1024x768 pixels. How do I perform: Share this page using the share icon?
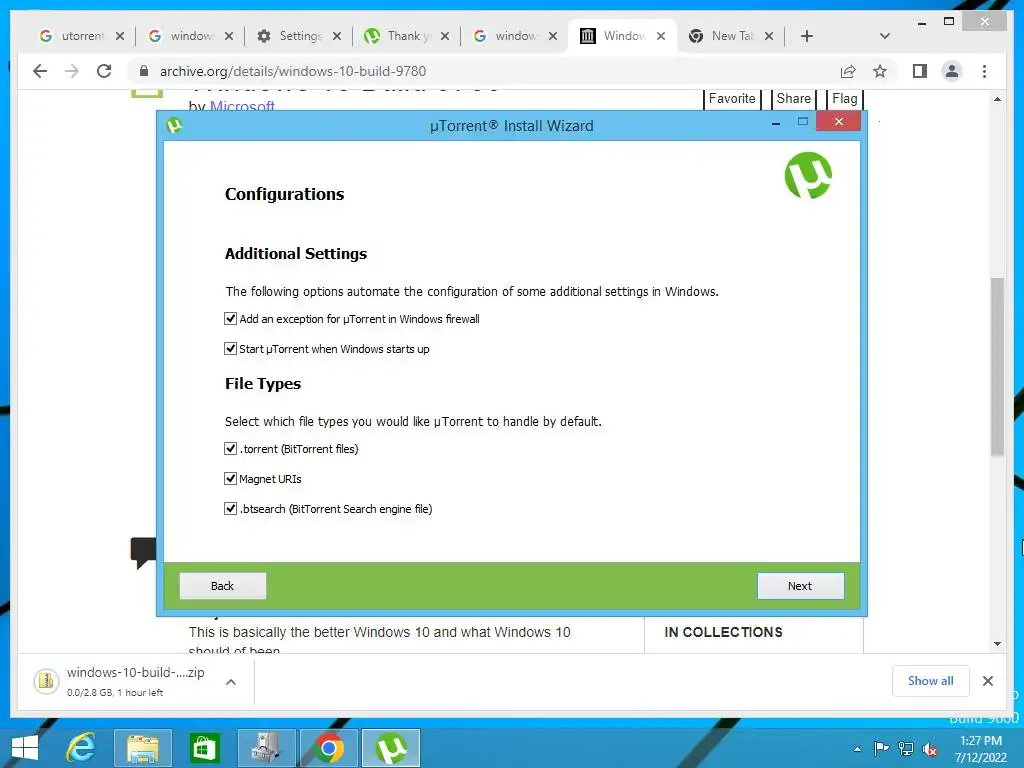click(x=848, y=71)
